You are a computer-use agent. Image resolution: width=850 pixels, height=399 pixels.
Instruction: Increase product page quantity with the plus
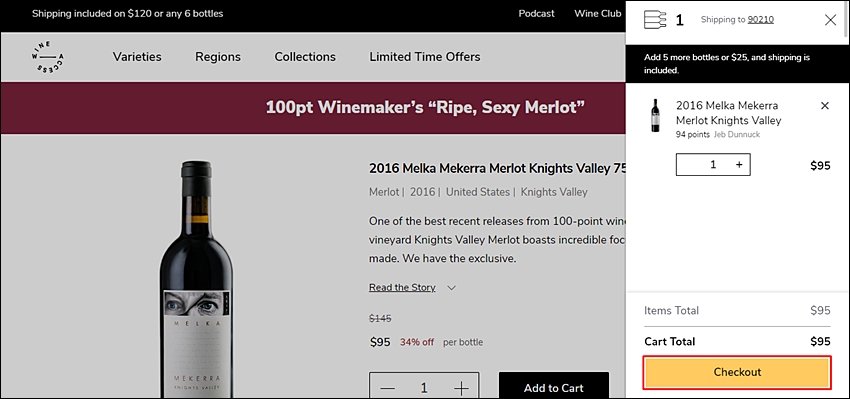461,388
